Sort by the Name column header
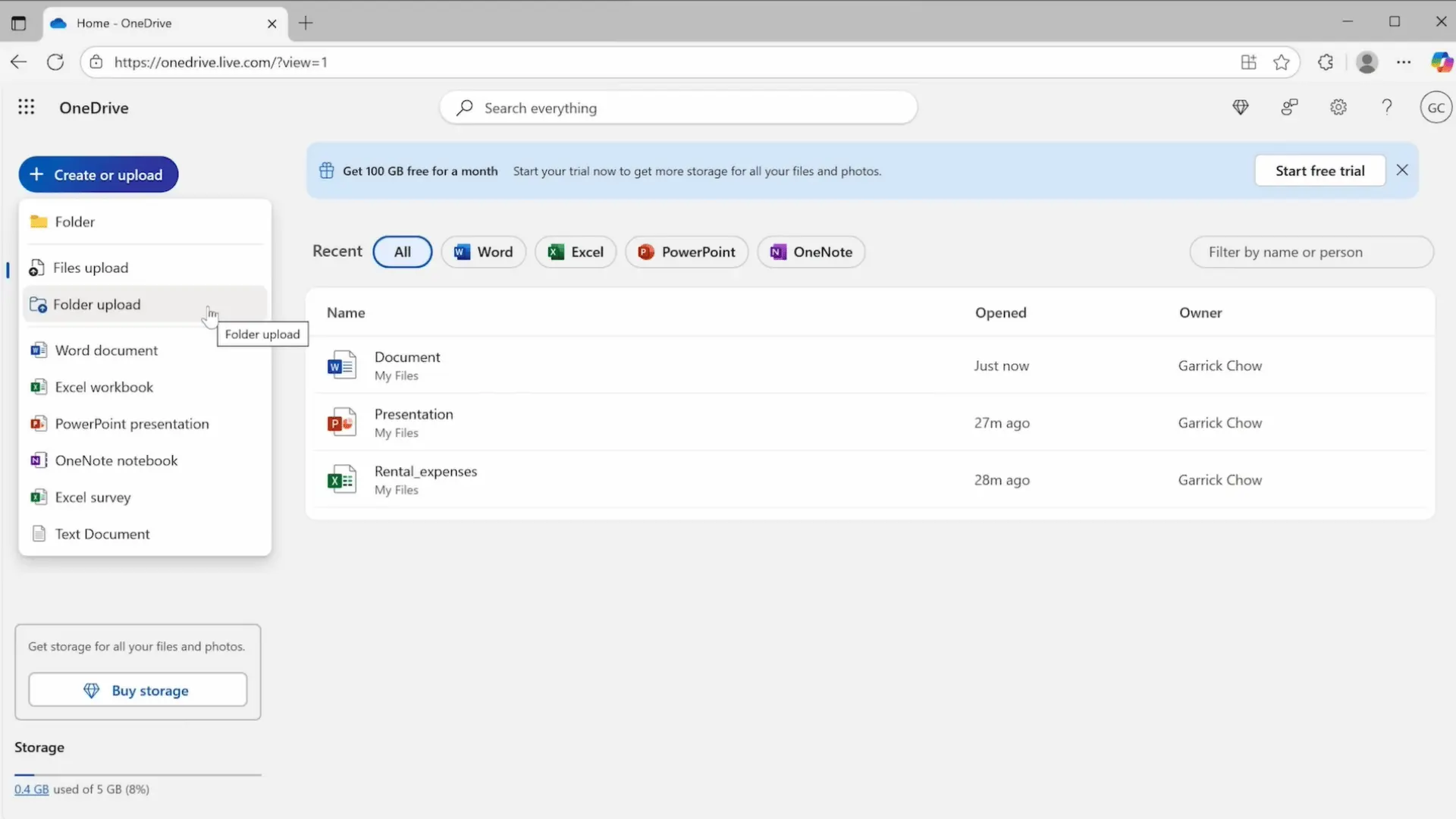This screenshot has height=819, width=1456. point(346,312)
